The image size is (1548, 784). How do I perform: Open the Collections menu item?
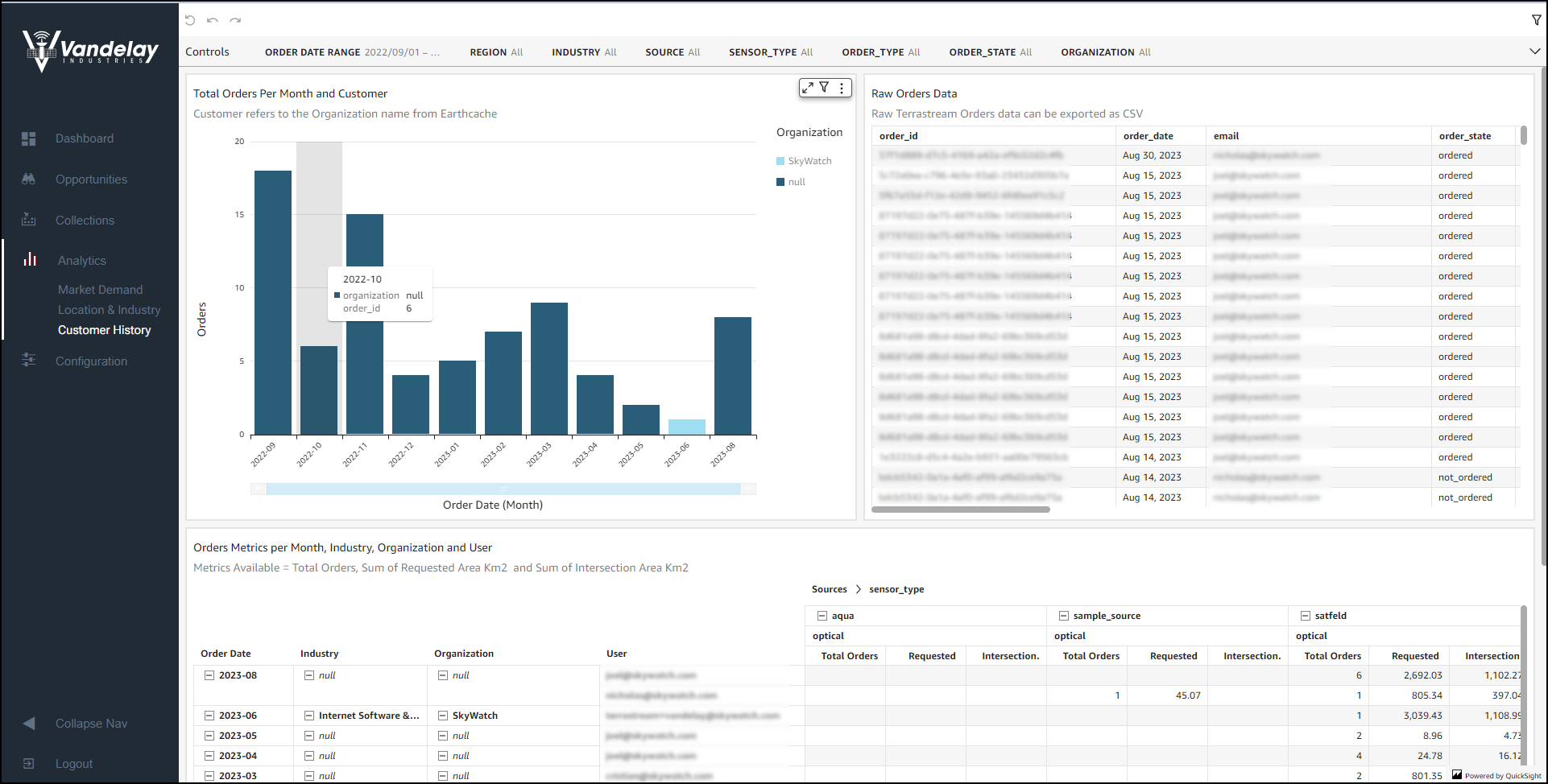(x=85, y=221)
